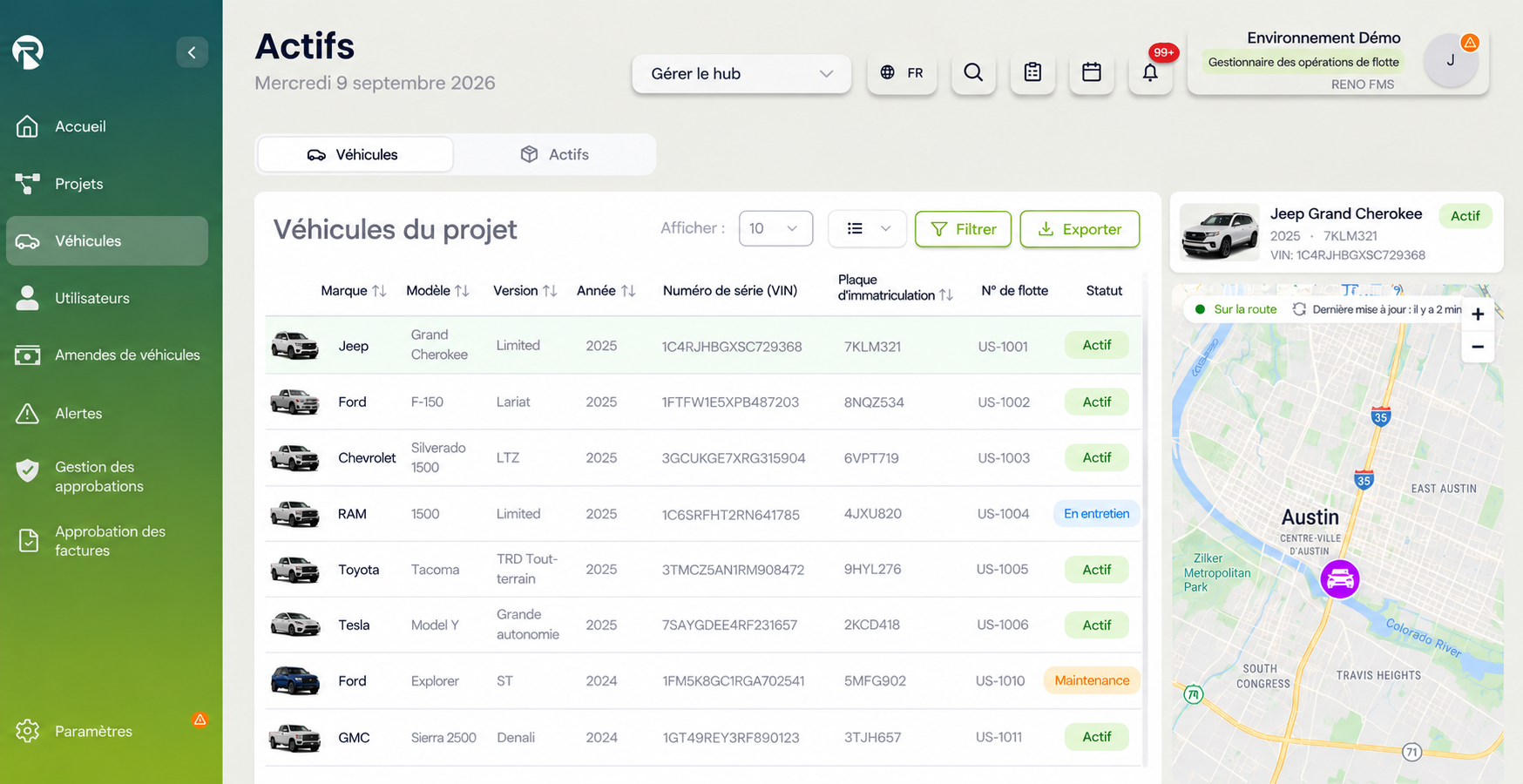Click the Exporter button
1523x784 pixels.
pyautogui.click(x=1080, y=229)
